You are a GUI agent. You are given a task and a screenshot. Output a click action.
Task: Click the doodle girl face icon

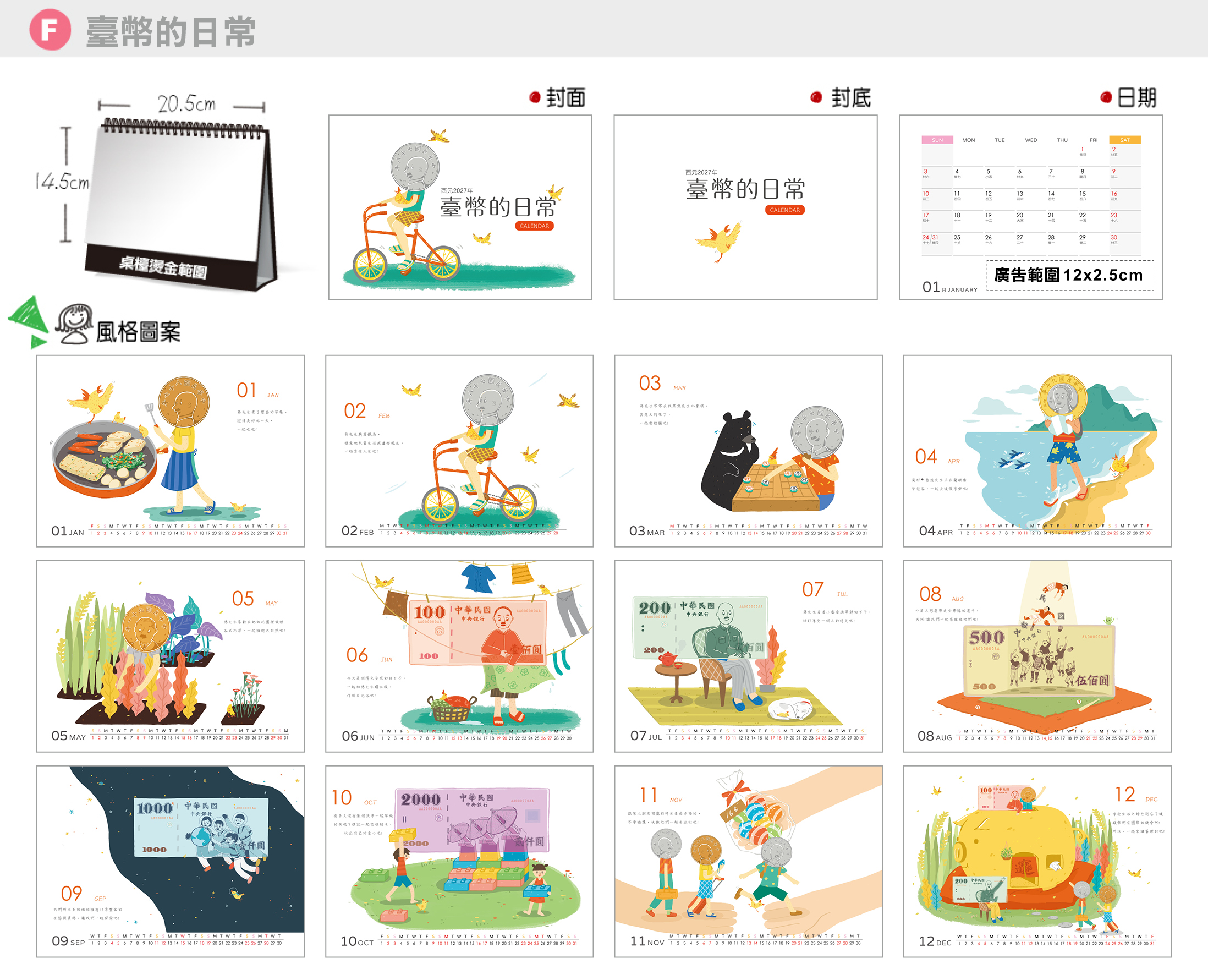pyautogui.click(x=74, y=324)
